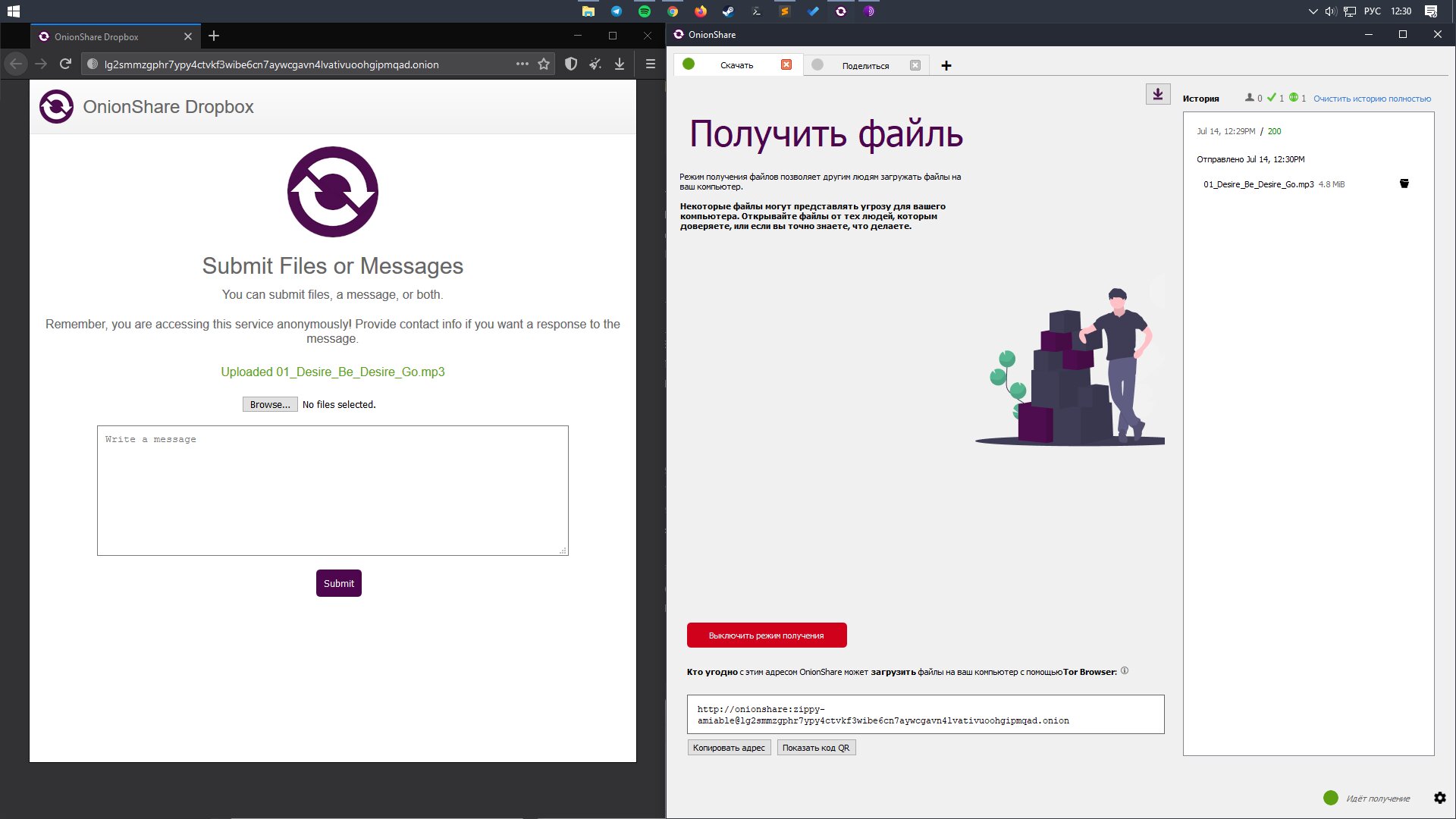Close the OnionShare Dropbox browser tab
The height and width of the screenshot is (819, 1456).
coord(188,36)
